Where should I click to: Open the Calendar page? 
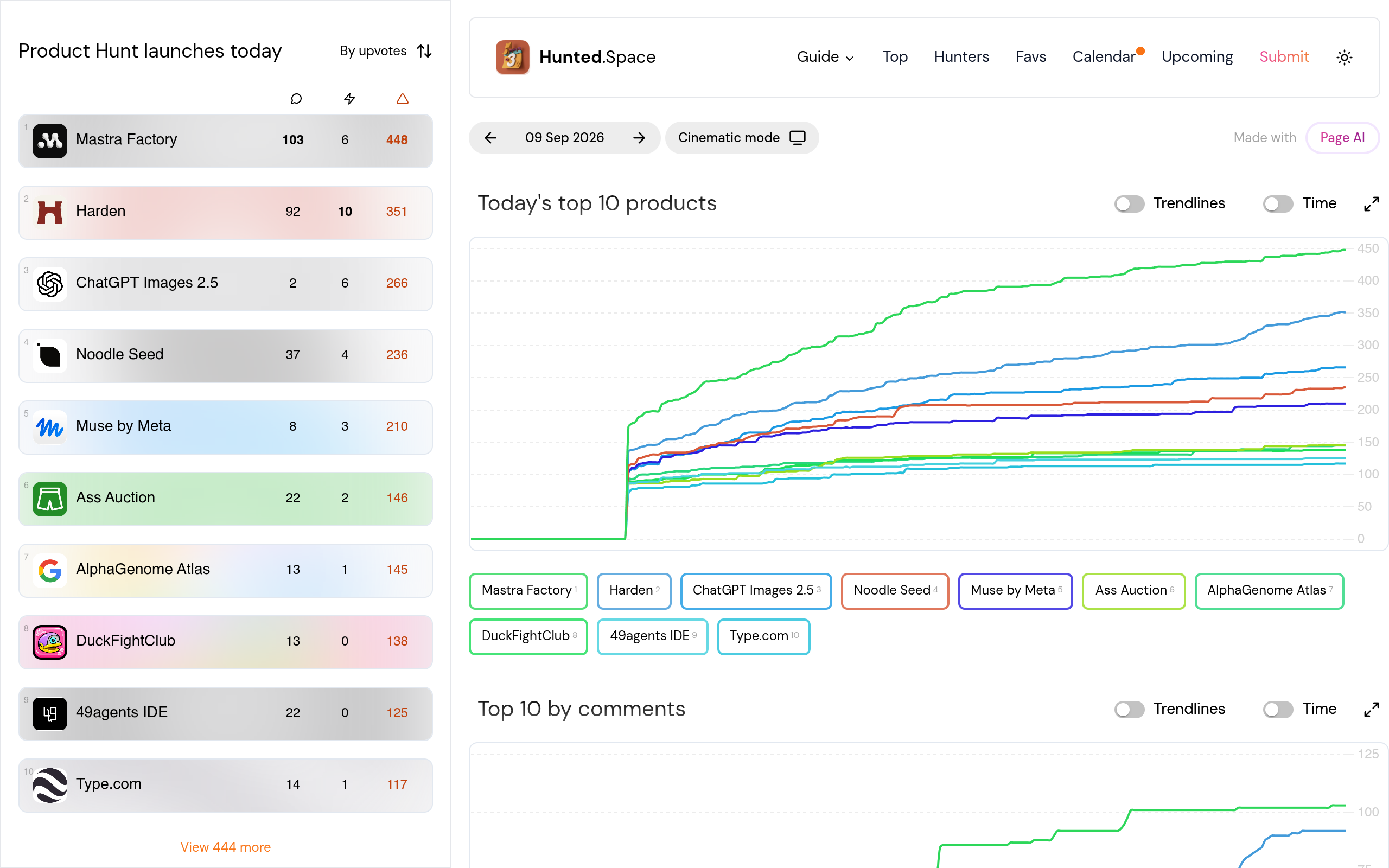click(x=1104, y=57)
